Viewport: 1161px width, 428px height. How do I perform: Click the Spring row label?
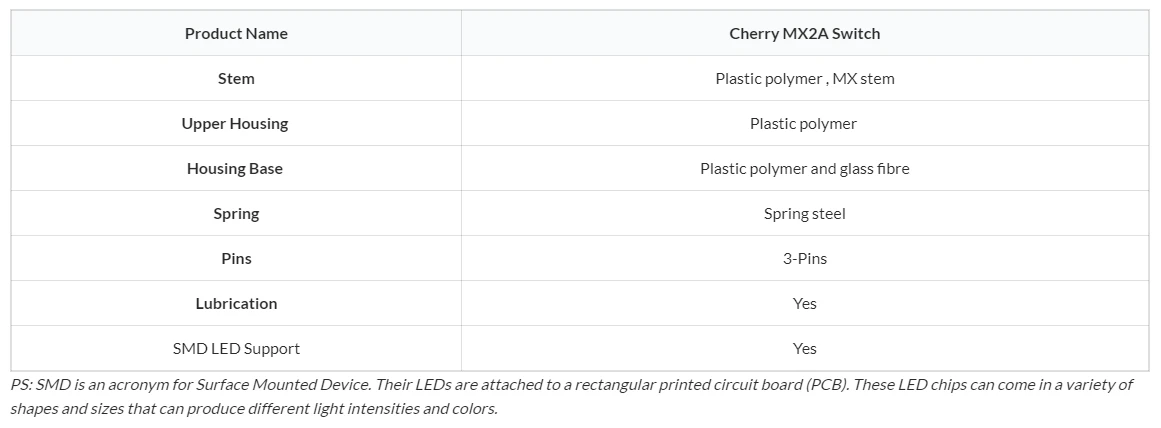[x=236, y=213]
